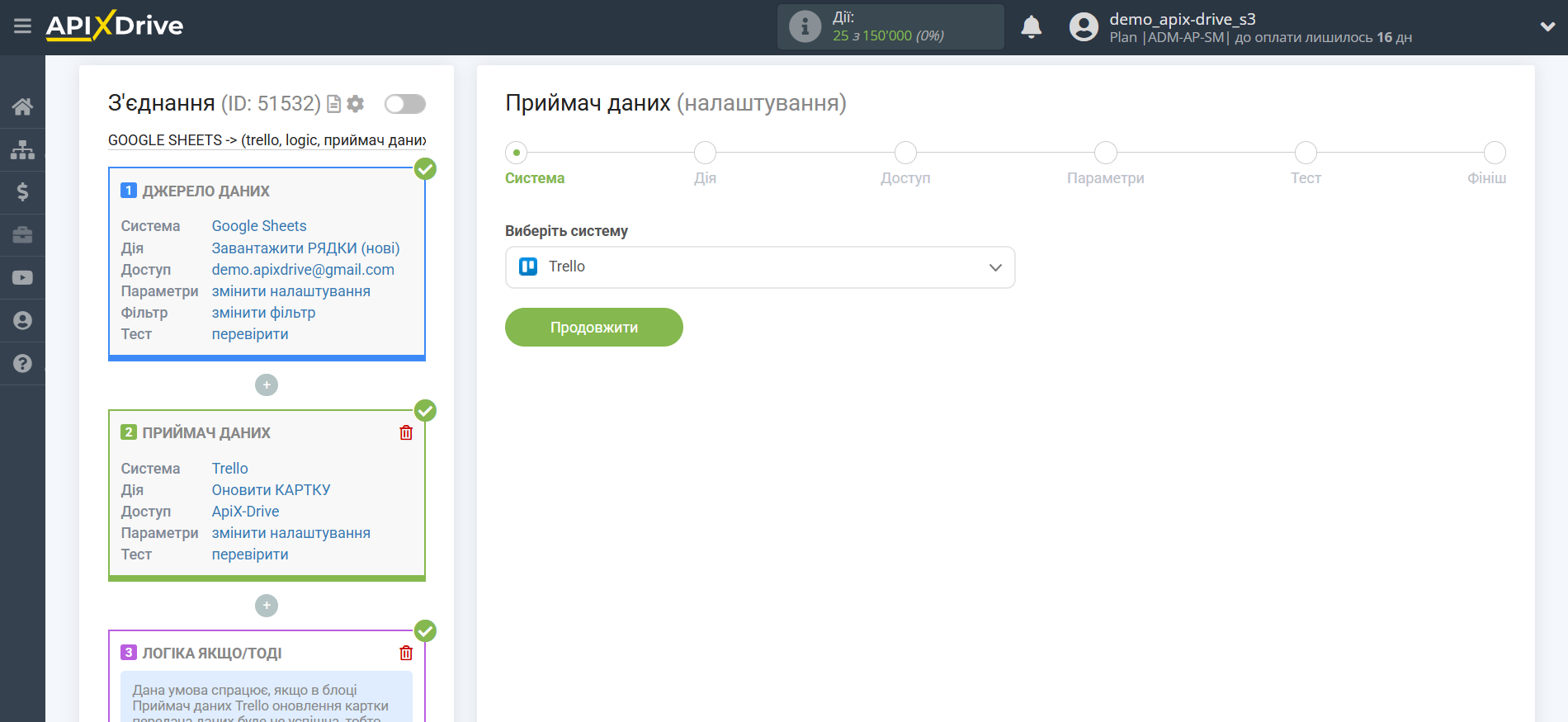Open the actions info icon

[805, 26]
